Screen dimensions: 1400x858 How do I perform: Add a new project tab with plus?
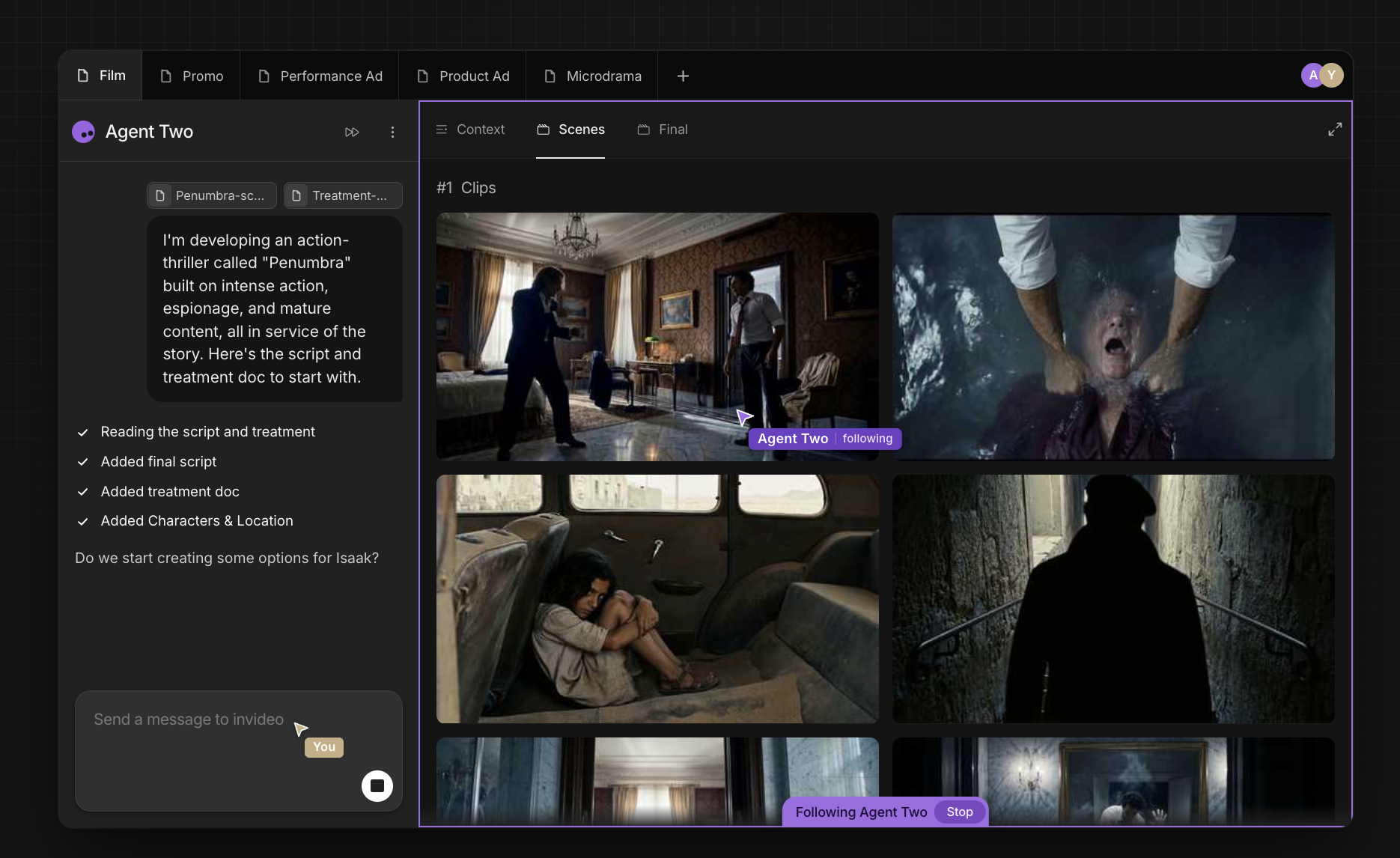pos(683,76)
